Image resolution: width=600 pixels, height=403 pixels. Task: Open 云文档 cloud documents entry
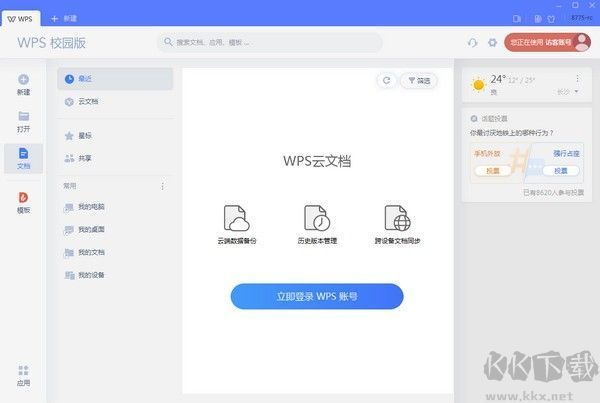(x=115, y=101)
